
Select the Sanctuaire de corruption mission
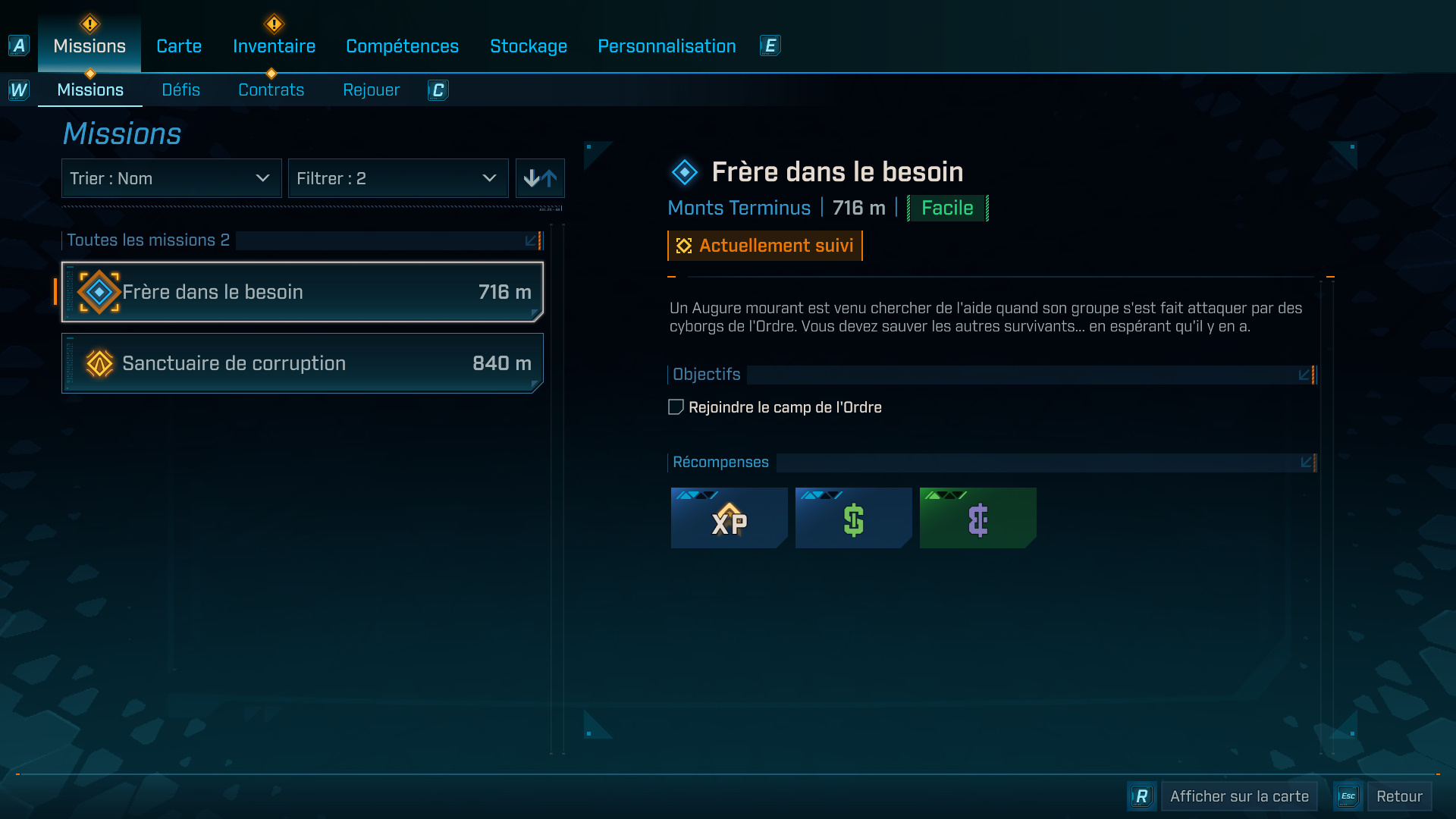(x=303, y=363)
